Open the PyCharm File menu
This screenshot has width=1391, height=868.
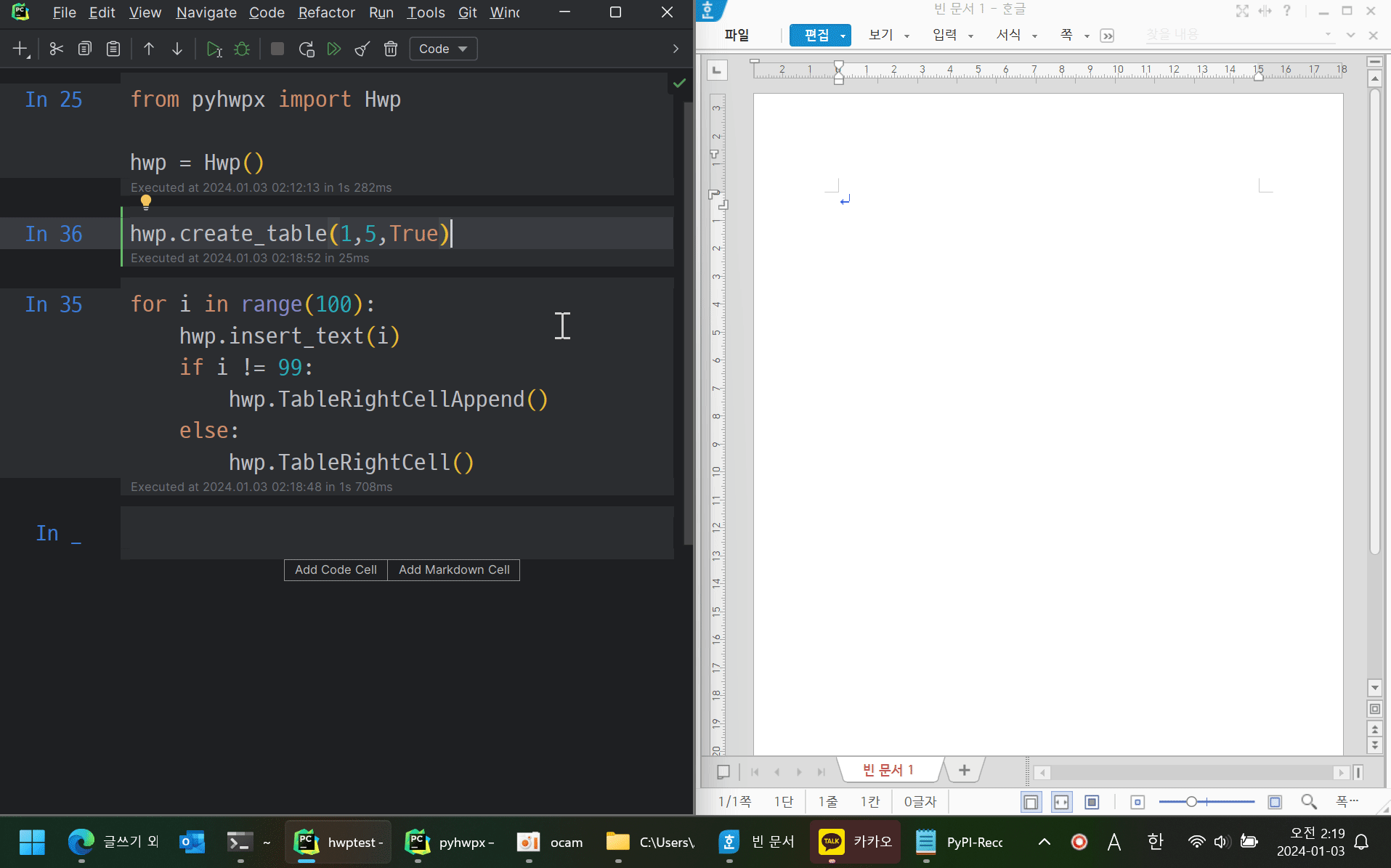click(x=64, y=12)
